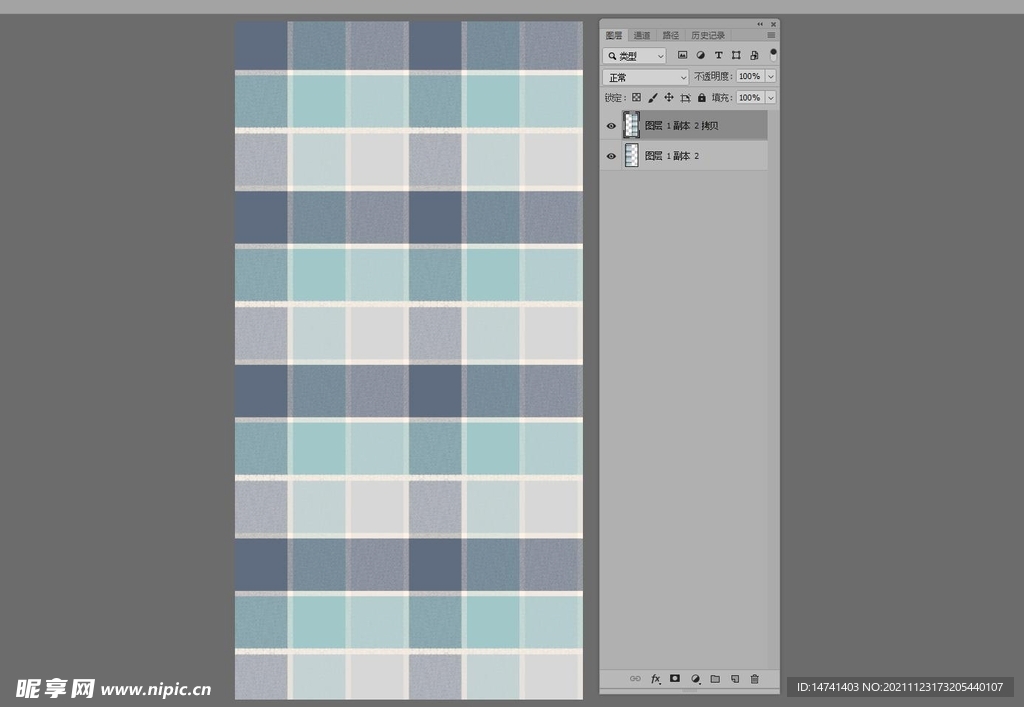Open the 历史记录 tab
Screen dimensions: 1024x707
coord(708,36)
